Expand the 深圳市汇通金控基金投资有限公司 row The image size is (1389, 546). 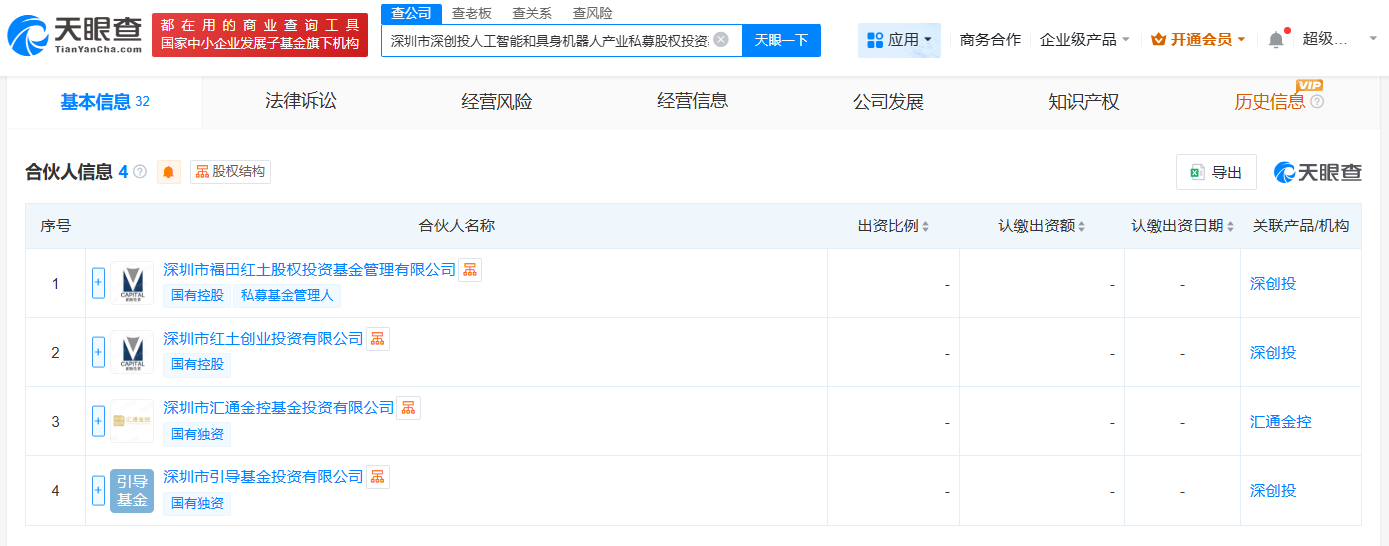point(98,421)
